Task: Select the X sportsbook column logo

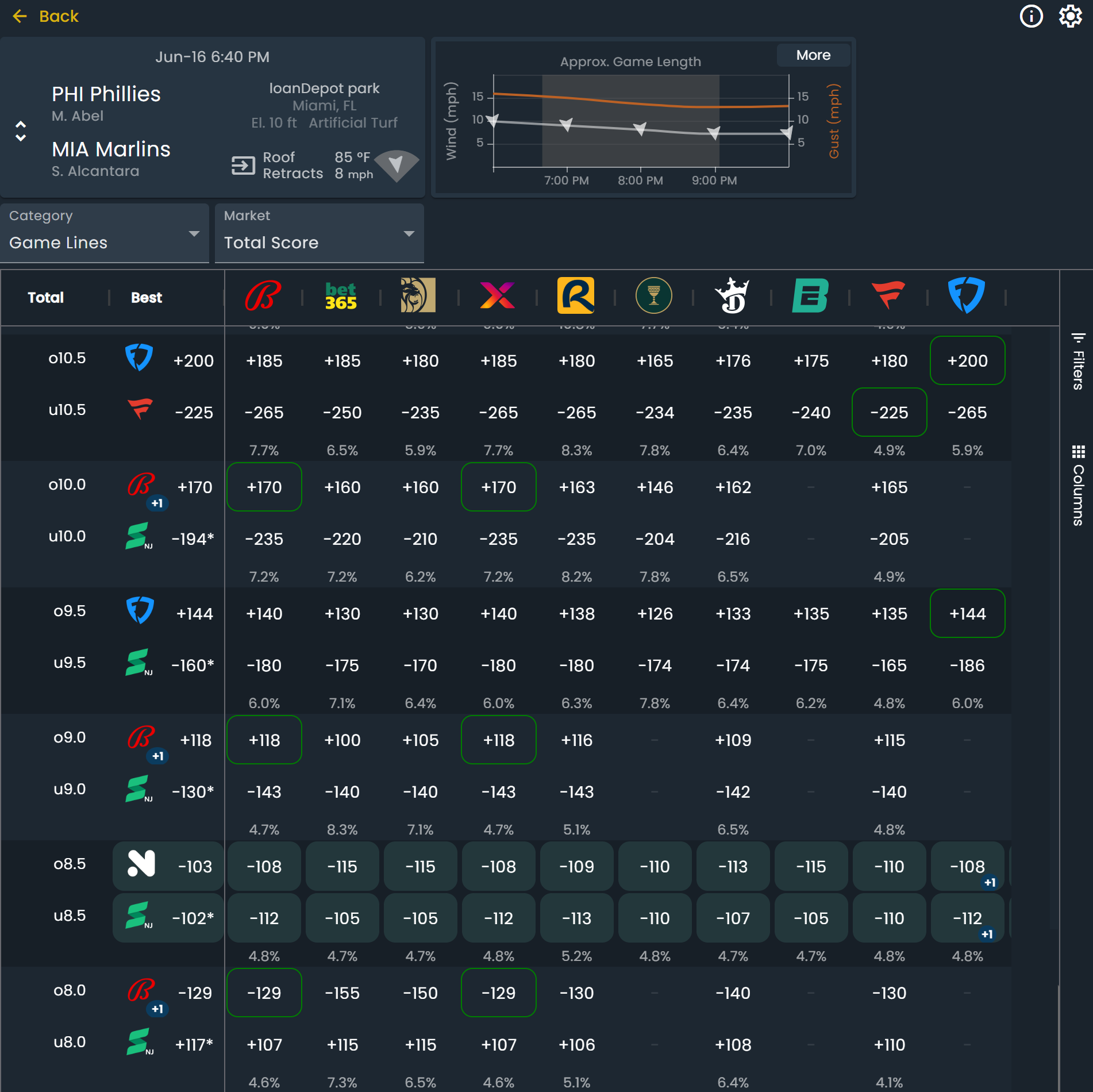Action: click(497, 295)
